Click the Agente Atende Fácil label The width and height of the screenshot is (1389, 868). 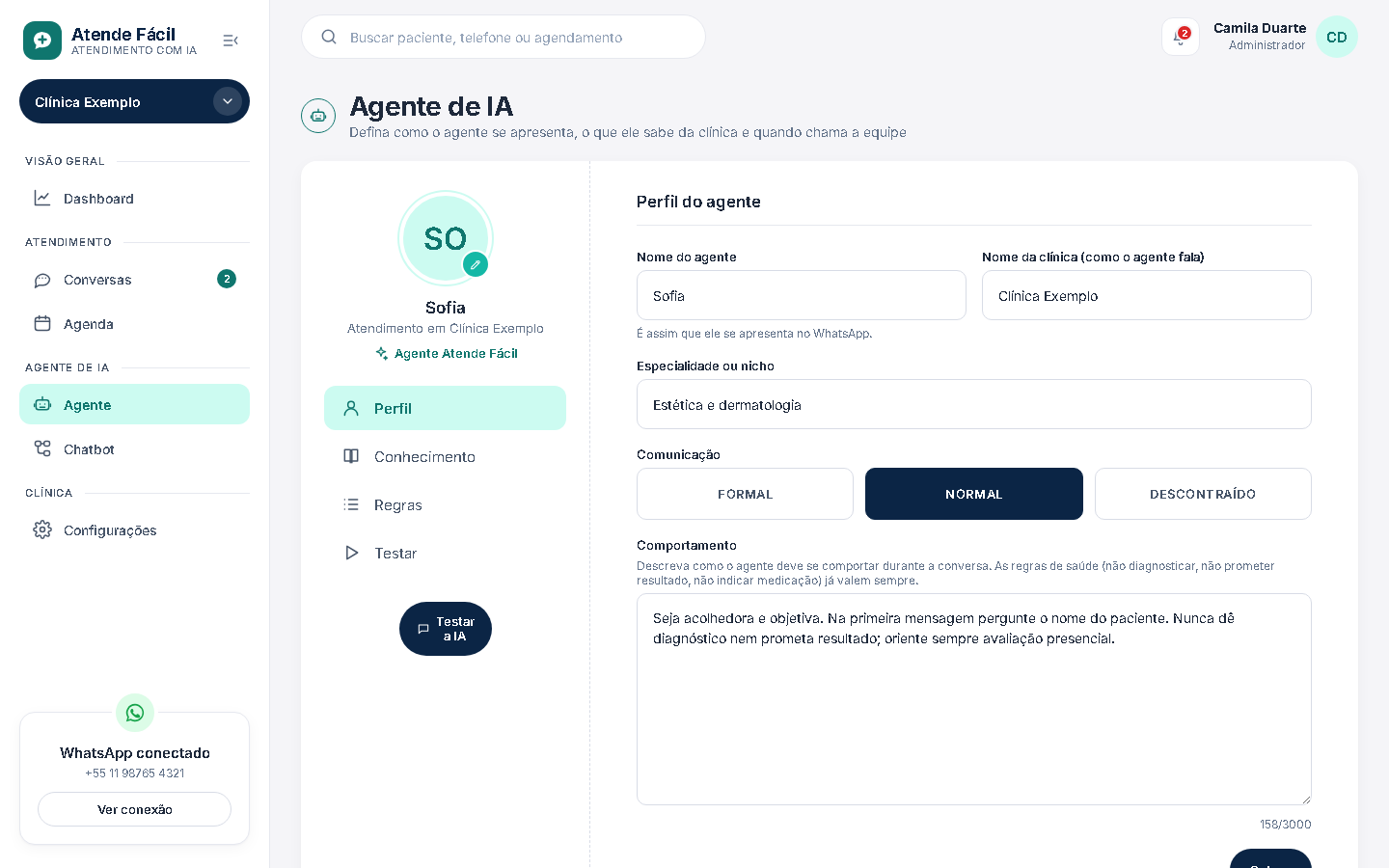coord(456,354)
